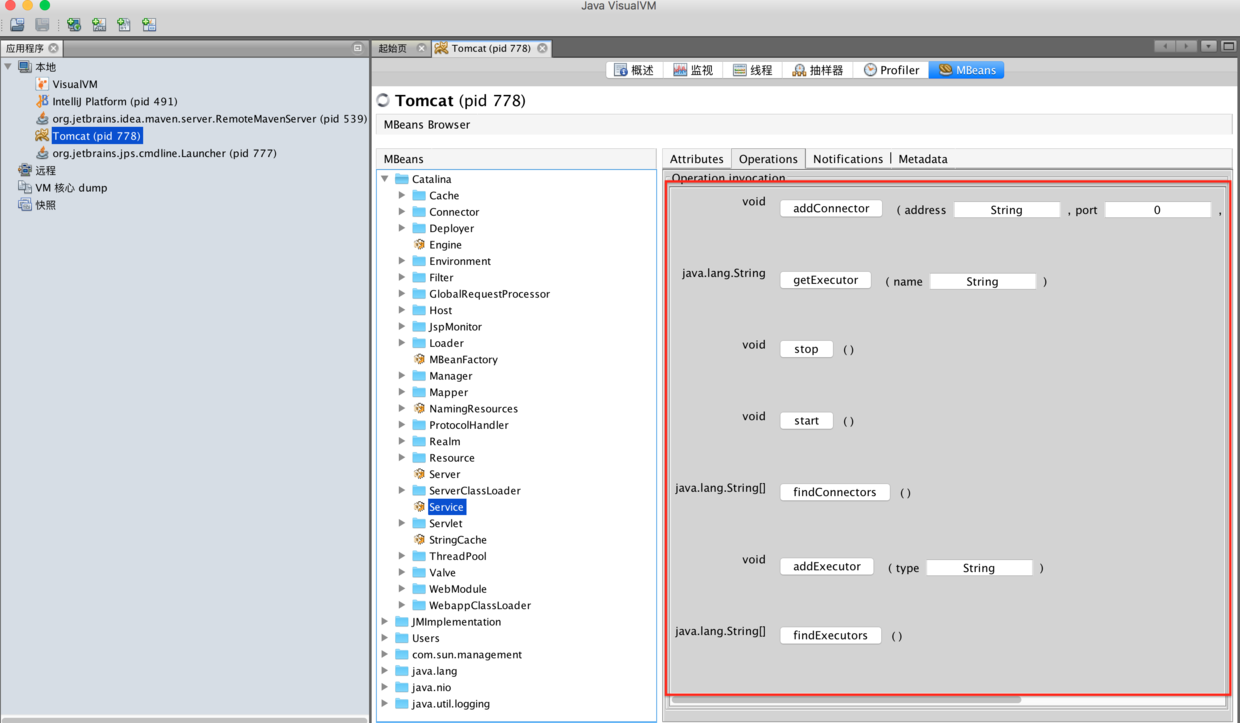Click the stop operation button
1240x723 pixels.
806,349
